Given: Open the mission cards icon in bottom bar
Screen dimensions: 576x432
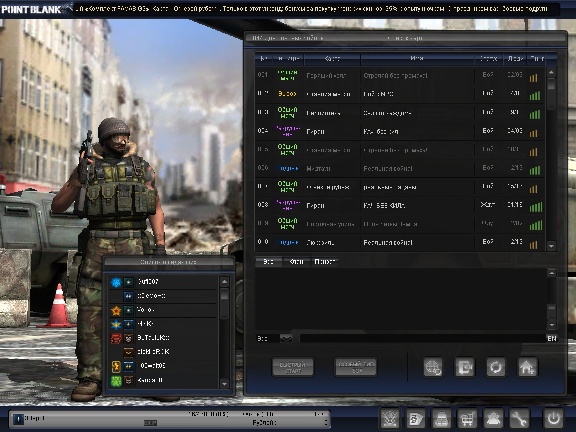Looking at the screenshot, I should (416, 418).
